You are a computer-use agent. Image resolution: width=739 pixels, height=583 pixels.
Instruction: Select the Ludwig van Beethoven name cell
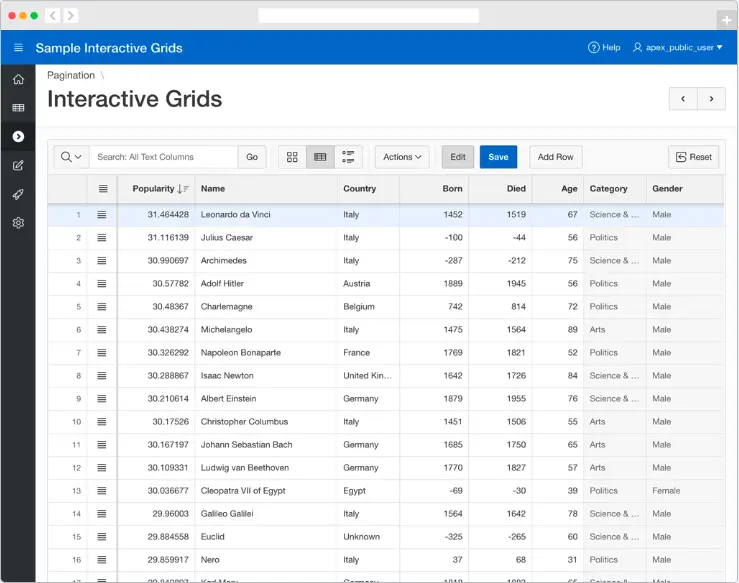266,468
